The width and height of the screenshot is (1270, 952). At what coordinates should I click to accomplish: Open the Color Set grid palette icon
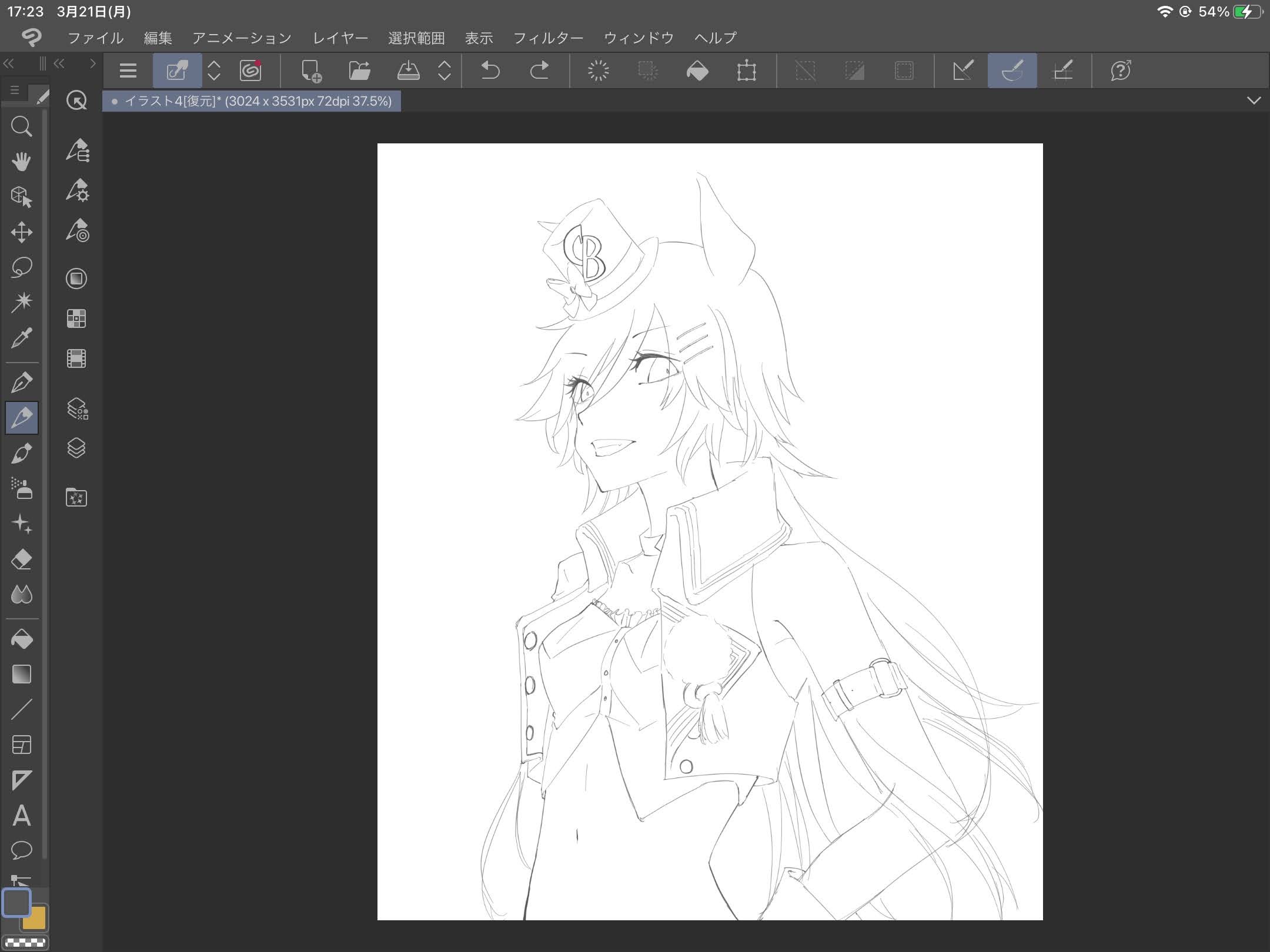pyautogui.click(x=76, y=318)
